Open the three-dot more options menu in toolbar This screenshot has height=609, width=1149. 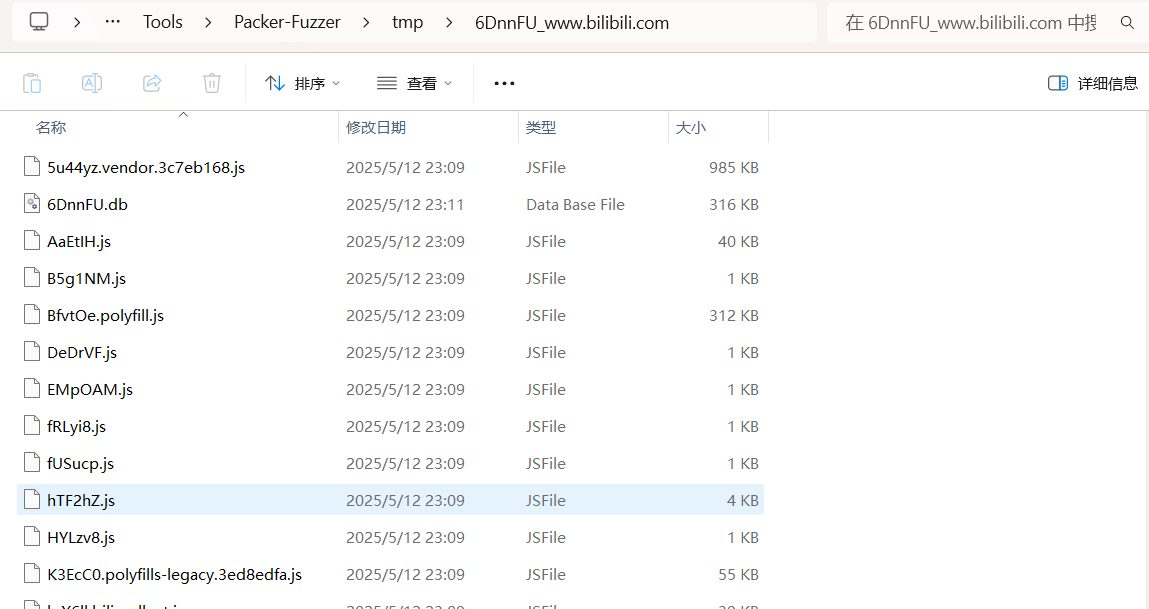pyautogui.click(x=504, y=84)
